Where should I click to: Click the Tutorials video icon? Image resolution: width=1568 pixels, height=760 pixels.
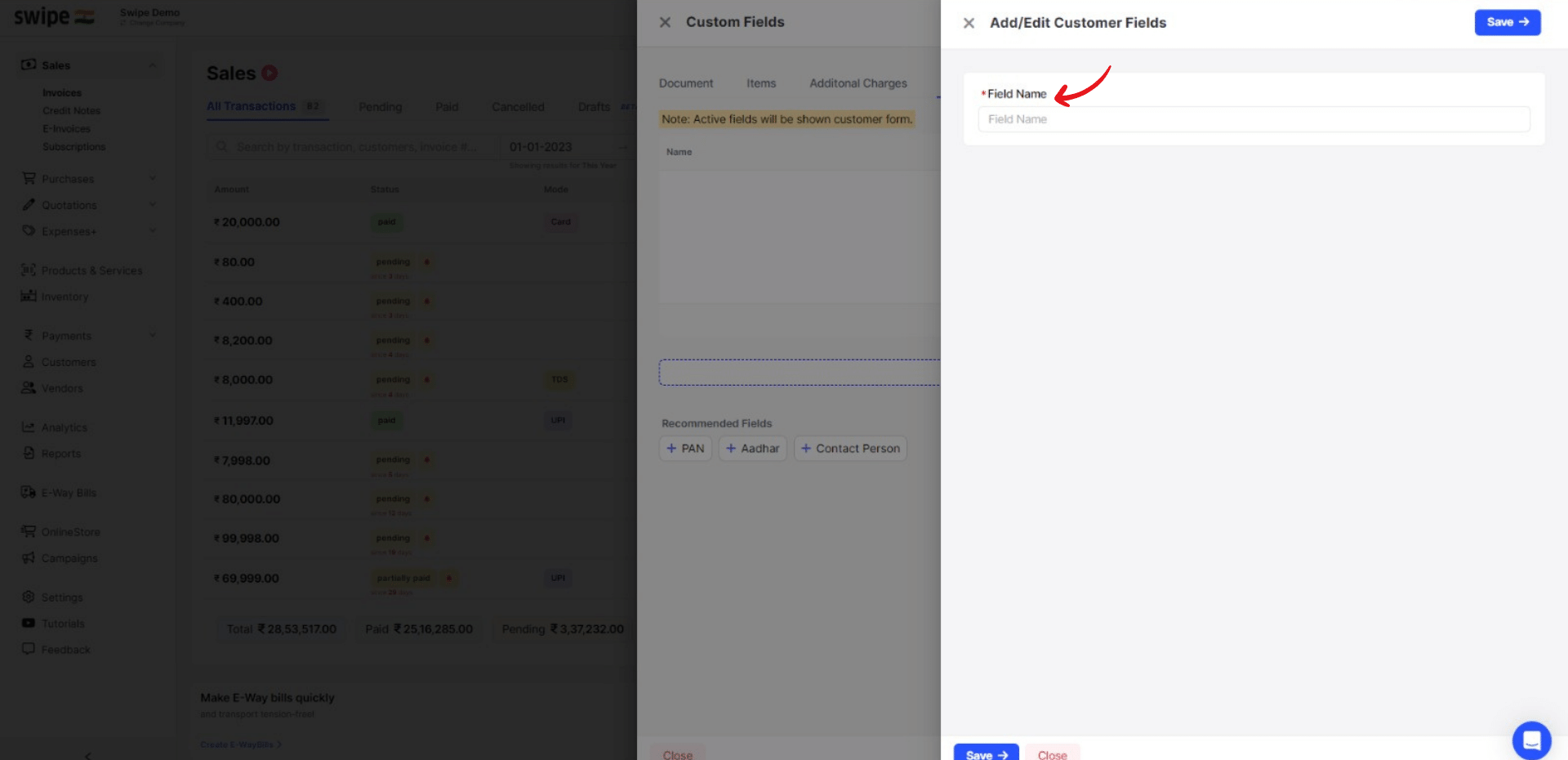29,623
